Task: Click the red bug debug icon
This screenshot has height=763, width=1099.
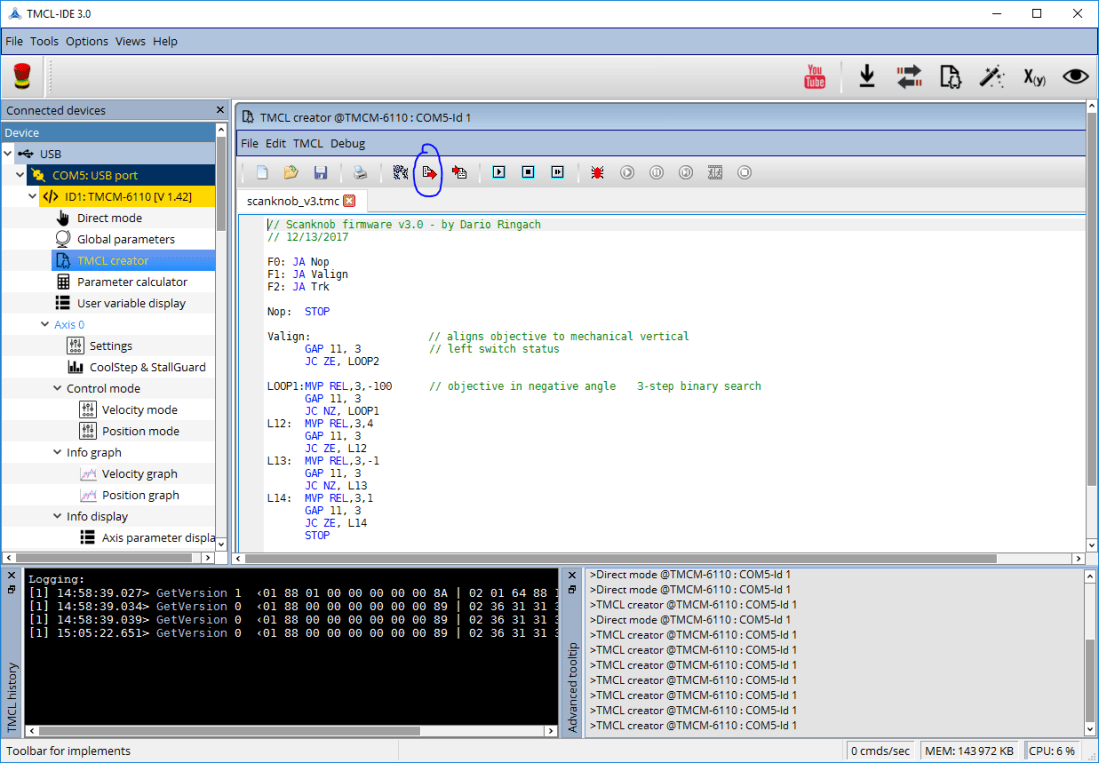Action: (x=597, y=173)
